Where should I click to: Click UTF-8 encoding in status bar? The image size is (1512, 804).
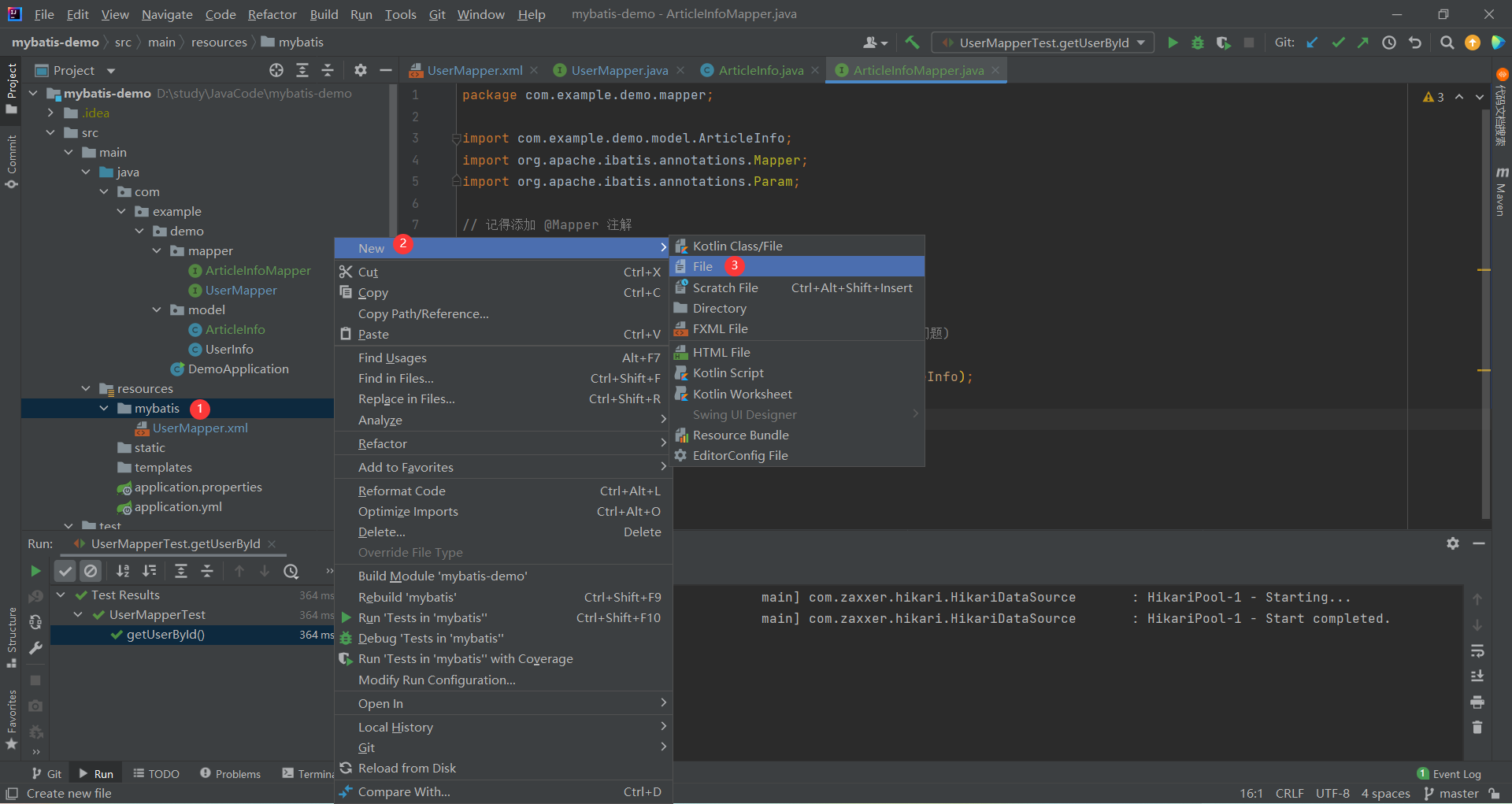[1332, 793]
